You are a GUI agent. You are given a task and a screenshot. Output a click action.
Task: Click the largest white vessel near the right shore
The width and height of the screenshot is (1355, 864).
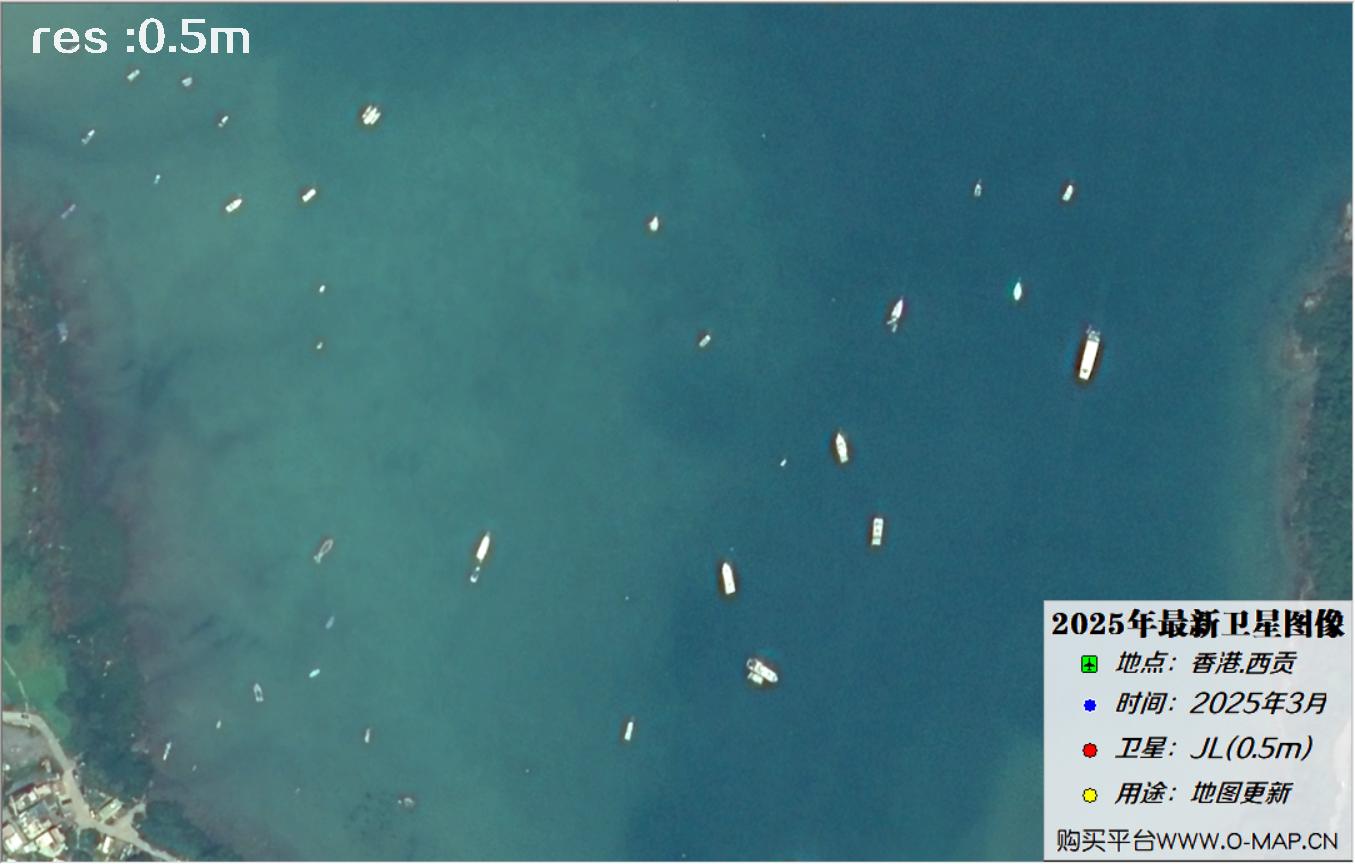click(x=1089, y=354)
